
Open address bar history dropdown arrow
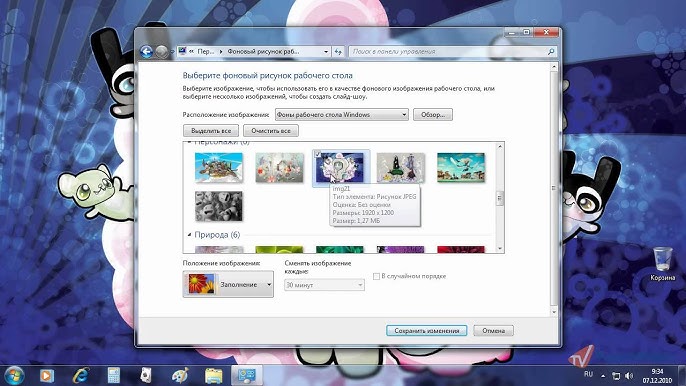(x=326, y=52)
